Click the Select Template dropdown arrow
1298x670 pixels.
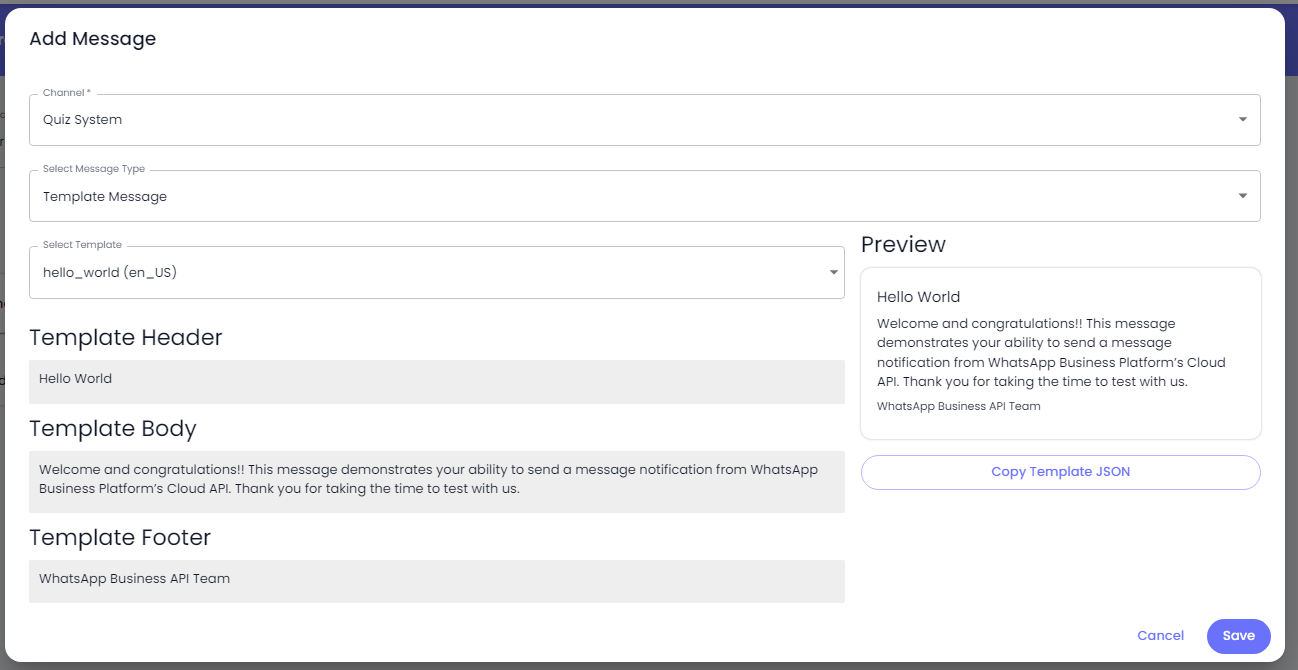pyautogui.click(x=833, y=272)
